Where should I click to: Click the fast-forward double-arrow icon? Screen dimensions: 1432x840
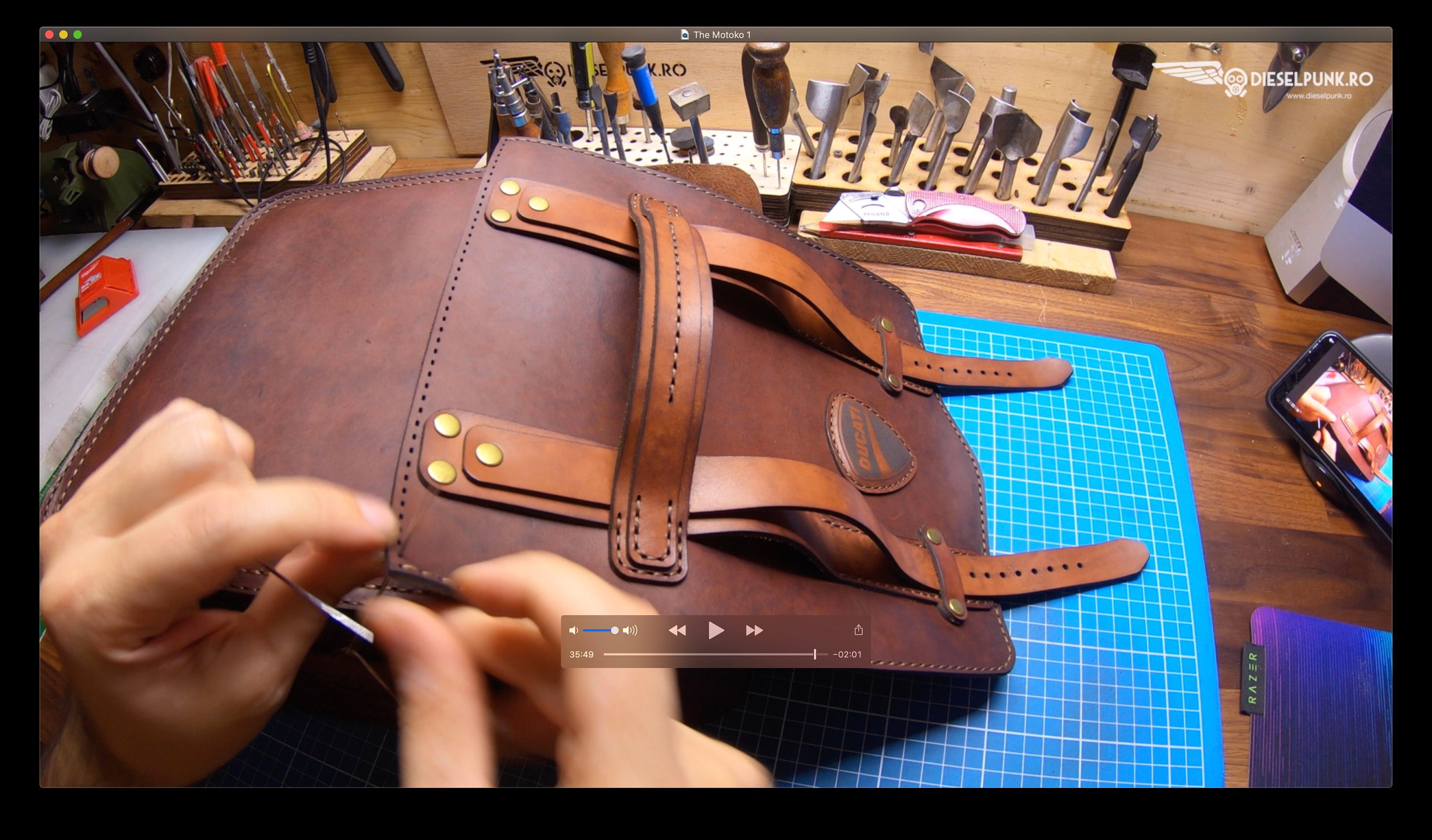pyautogui.click(x=754, y=630)
